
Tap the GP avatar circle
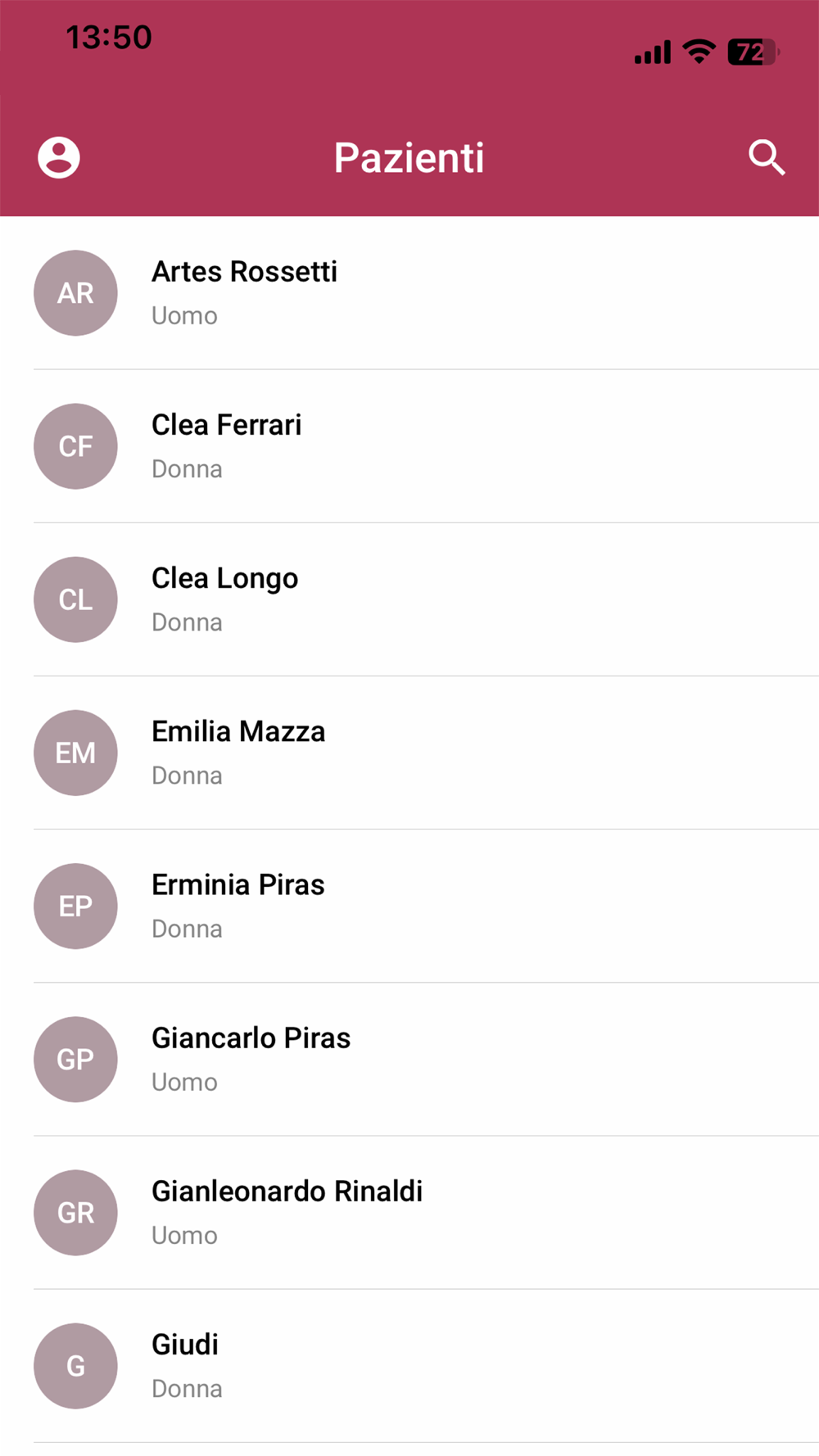point(75,1059)
